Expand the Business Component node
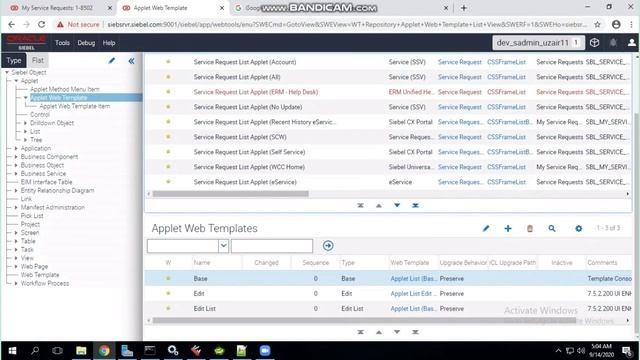This screenshot has height=360, width=640. (x=16, y=157)
